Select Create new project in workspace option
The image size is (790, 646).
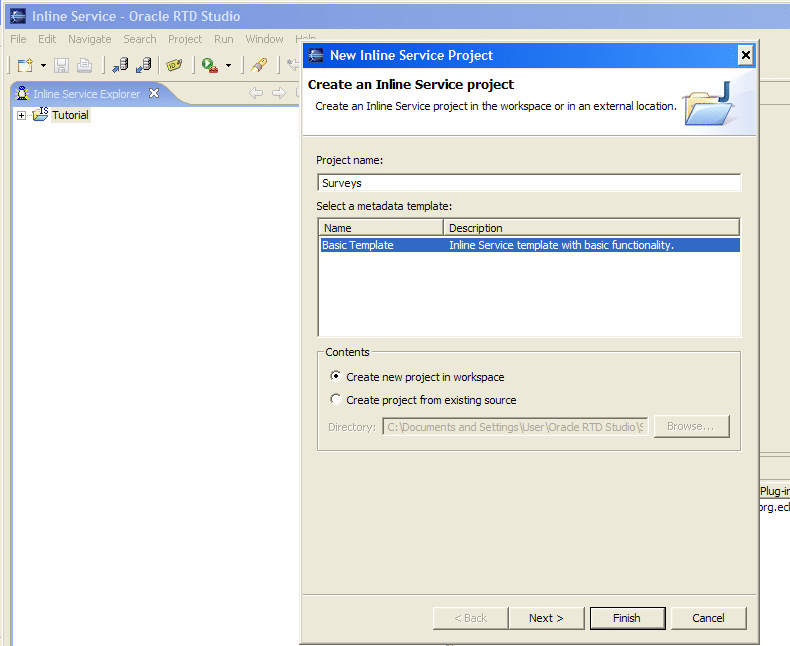(x=335, y=377)
